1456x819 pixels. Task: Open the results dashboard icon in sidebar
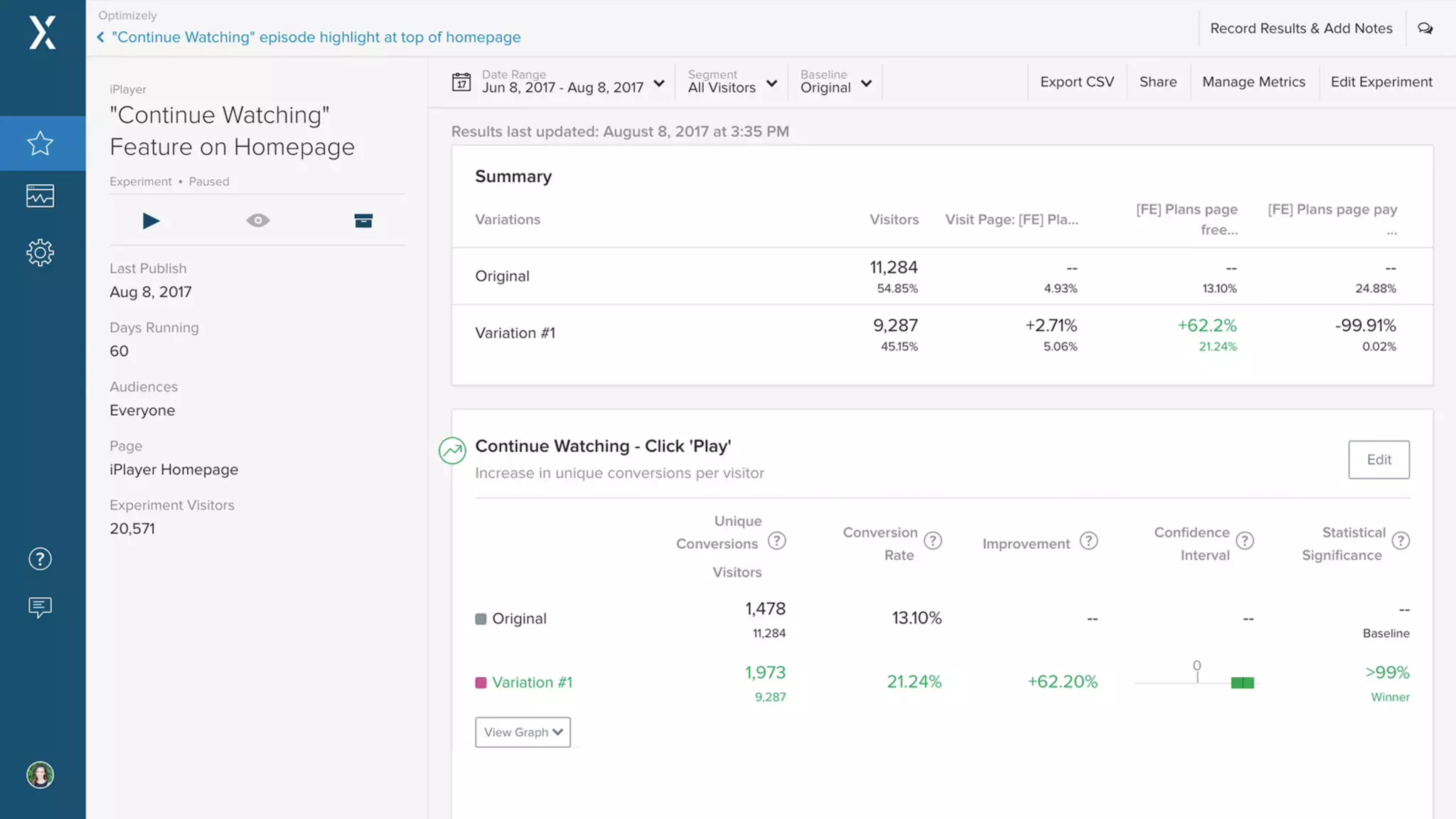point(41,196)
